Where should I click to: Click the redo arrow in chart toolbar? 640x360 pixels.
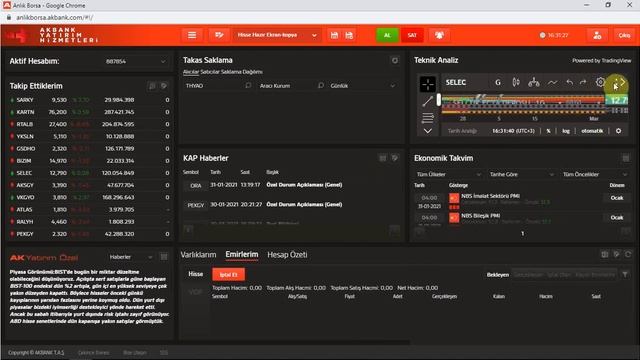coord(583,82)
